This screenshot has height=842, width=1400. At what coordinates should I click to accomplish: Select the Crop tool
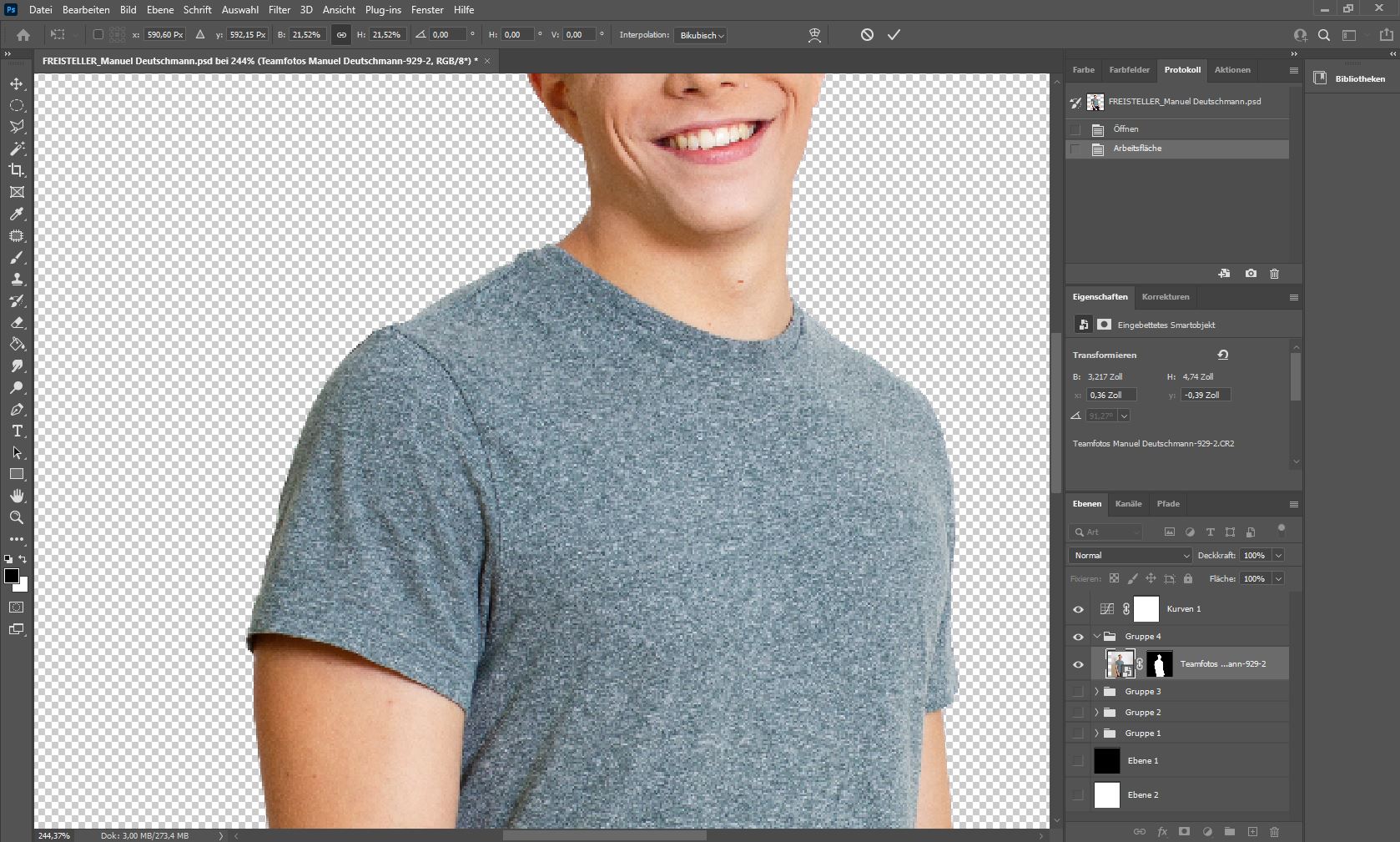[17, 171]
